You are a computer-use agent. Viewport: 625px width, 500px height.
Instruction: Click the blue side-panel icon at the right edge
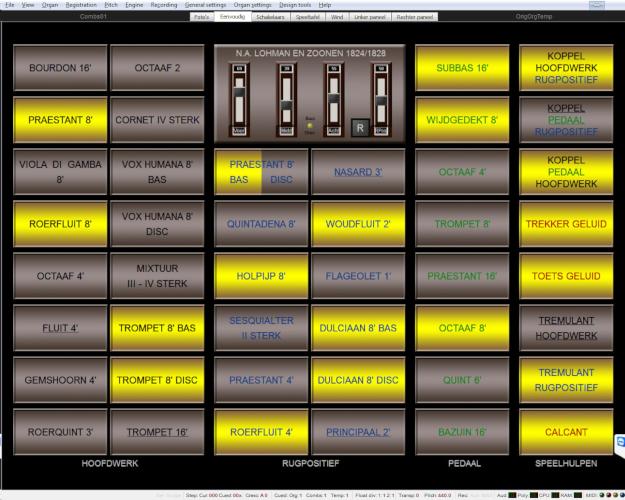click(620, 441)
